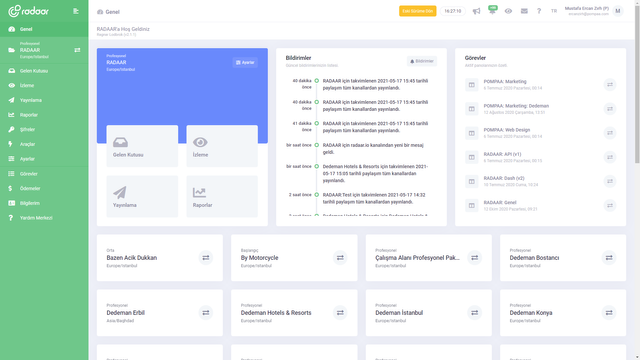Open Gelen Kutusu in the sidebar
Screen dimensions: 640x360
pos(44,71)
